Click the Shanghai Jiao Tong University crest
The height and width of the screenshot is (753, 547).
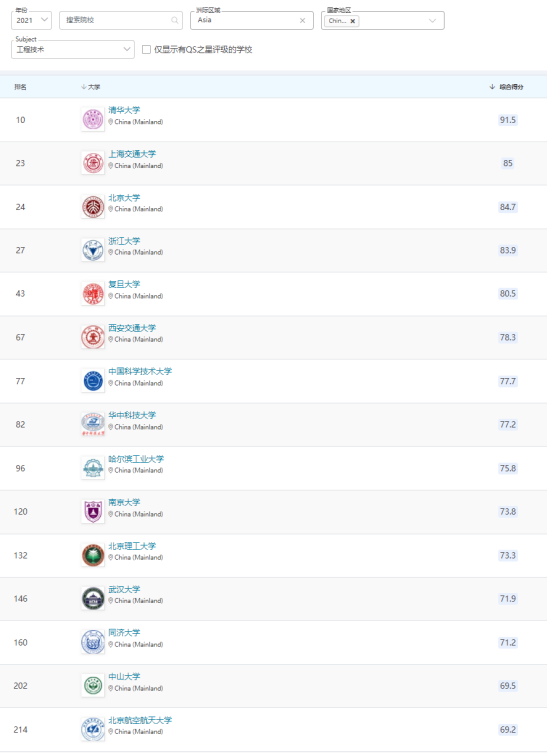pyautogui.click(x=93, y=163)
